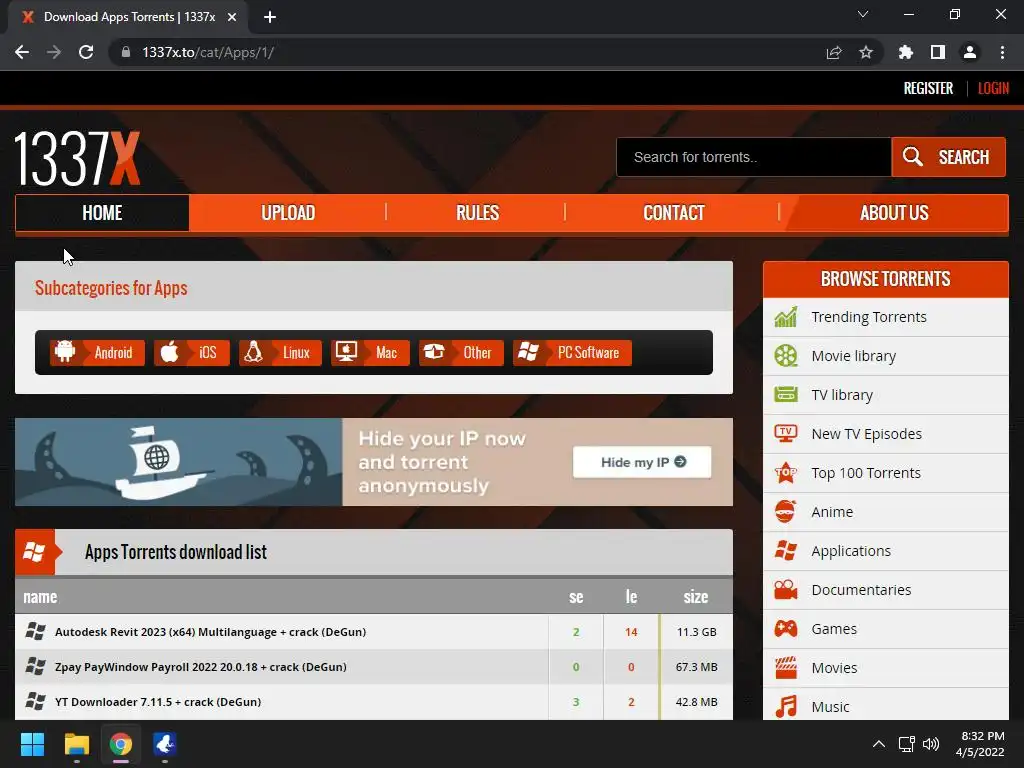Click the Games controller icon
The height and width of the screenshot is (768, 1024).
pos(786,629)
